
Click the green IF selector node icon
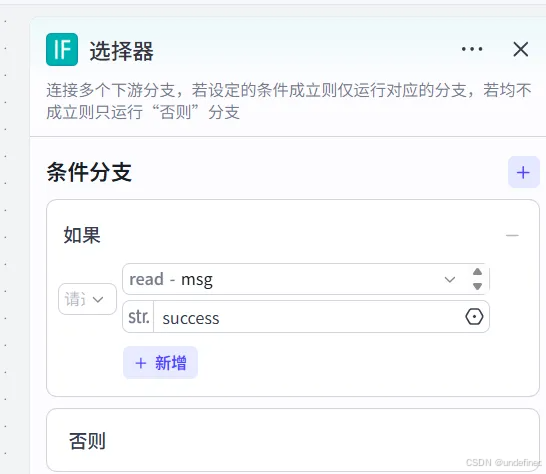pyautogui.click(x=62, y=49)
